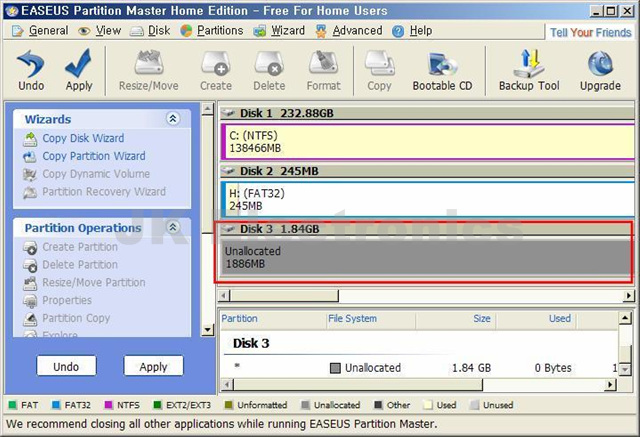Click the Create partition toolbar icon

click(216, 70)
